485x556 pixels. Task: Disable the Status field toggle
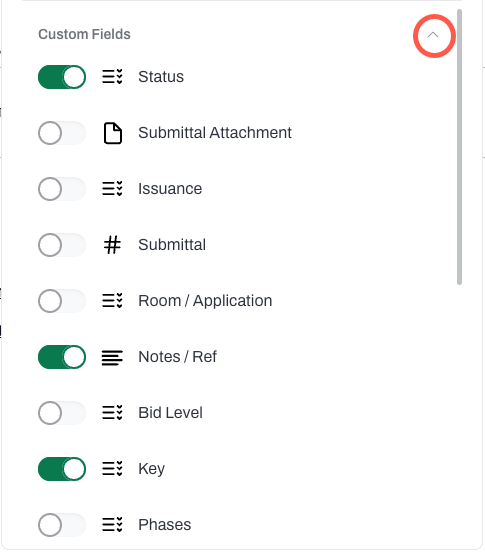click(x=62, y=77)
